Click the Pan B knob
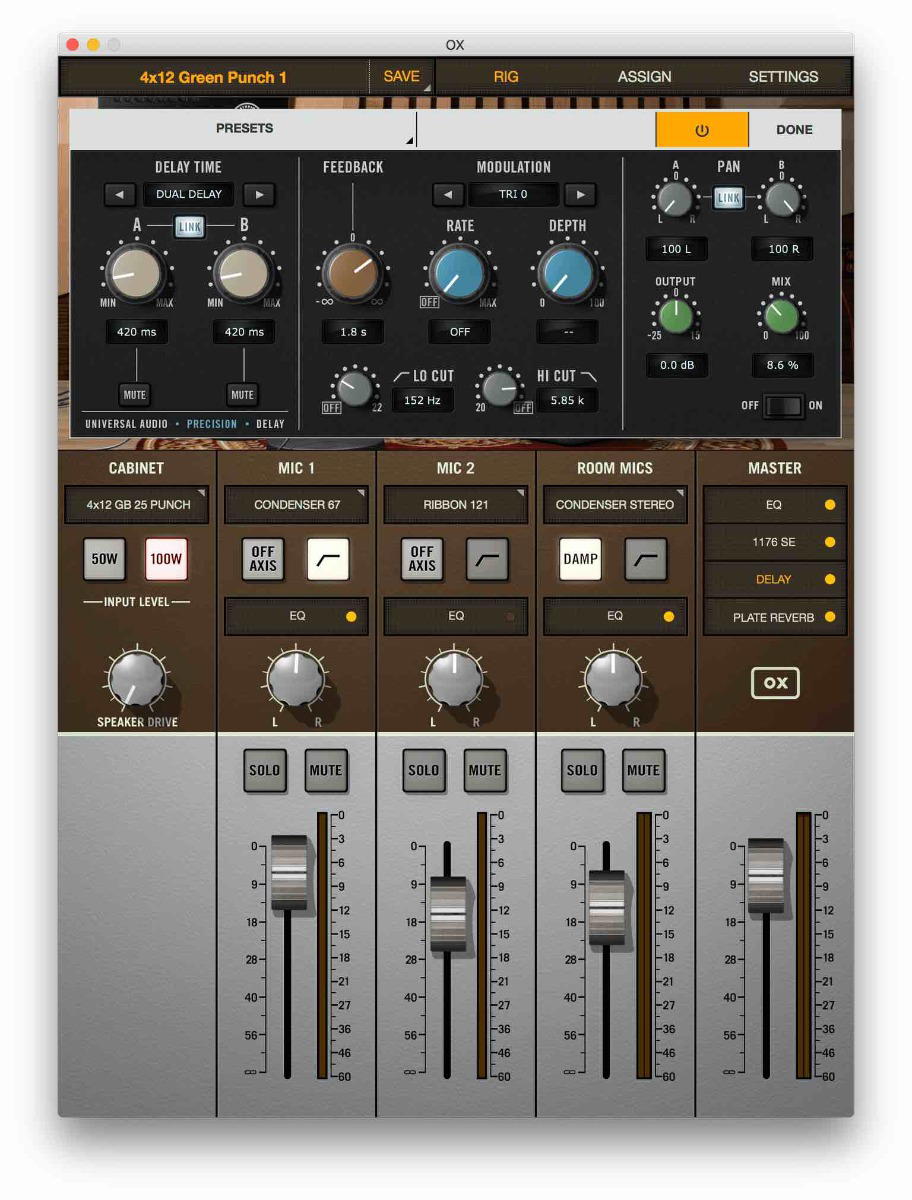Image resolution: width=912 pixels, height=1200 pixels. (781, 200)
